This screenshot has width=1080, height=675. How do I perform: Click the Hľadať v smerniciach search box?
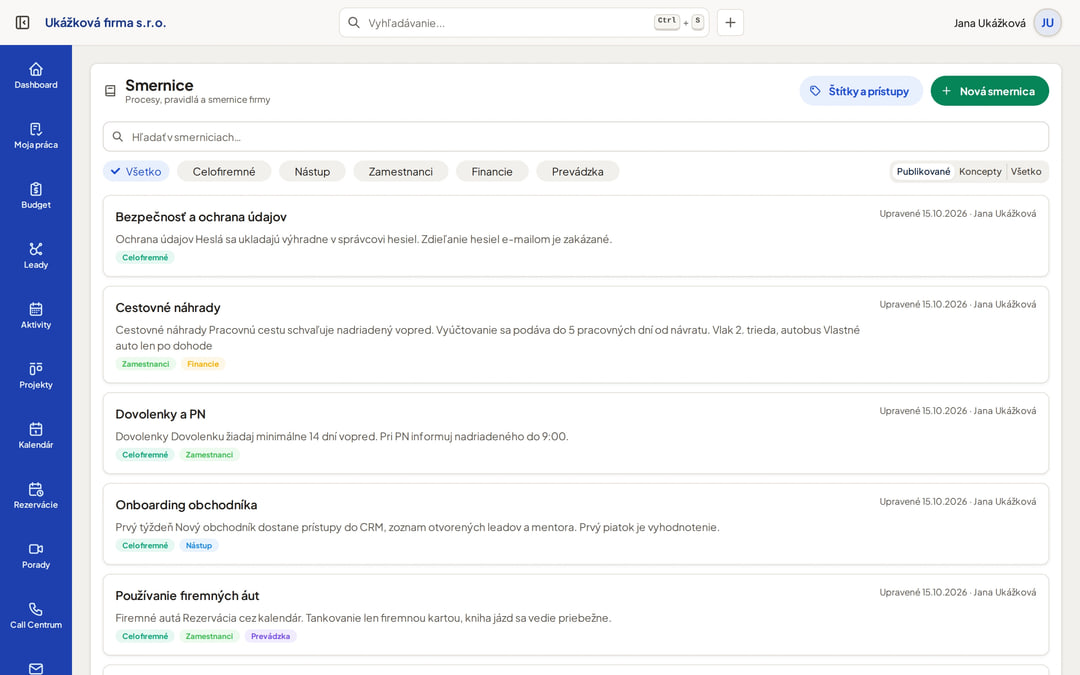pos(576,137)
